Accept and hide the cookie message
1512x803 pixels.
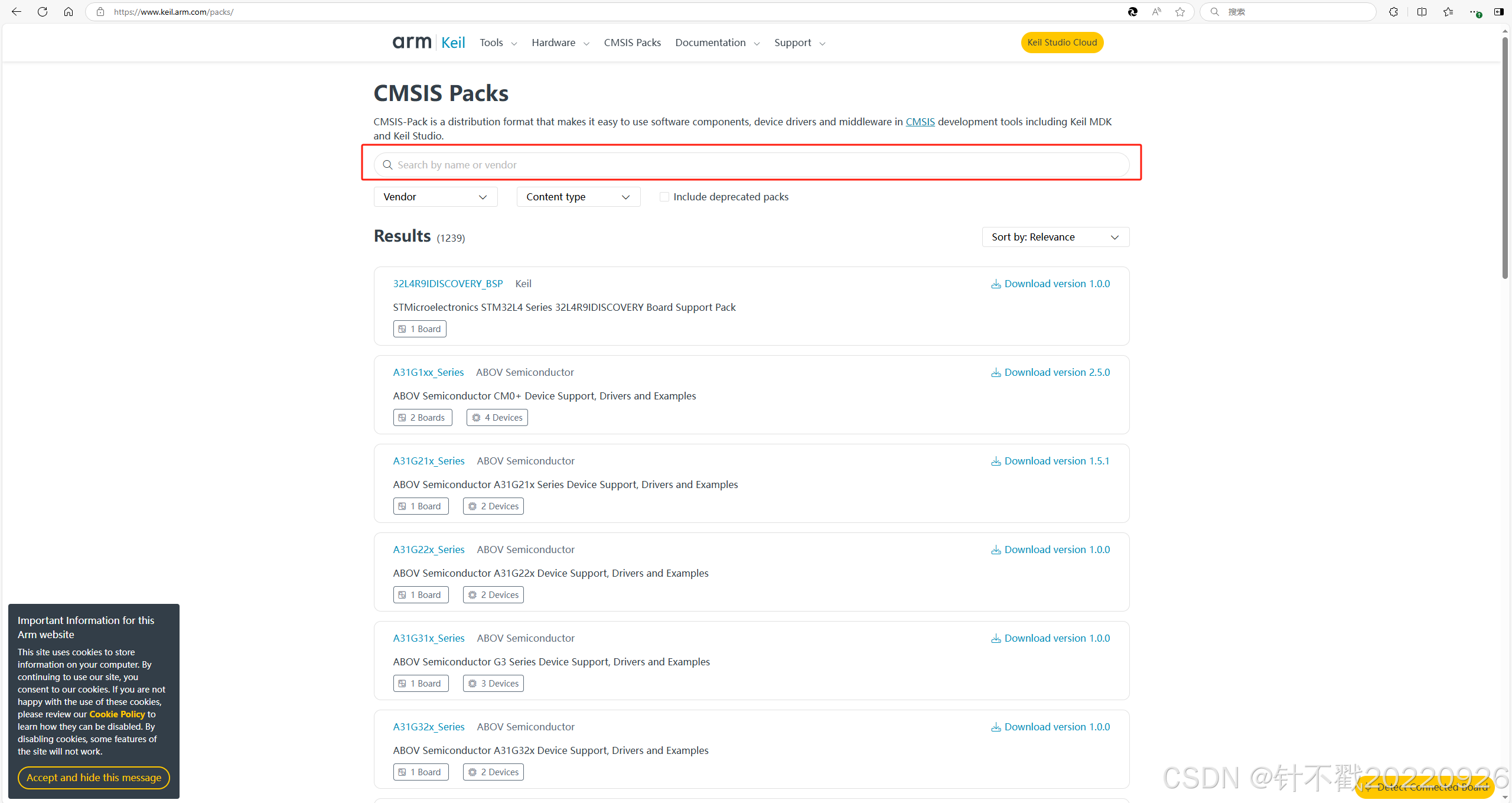coord(94,778)
